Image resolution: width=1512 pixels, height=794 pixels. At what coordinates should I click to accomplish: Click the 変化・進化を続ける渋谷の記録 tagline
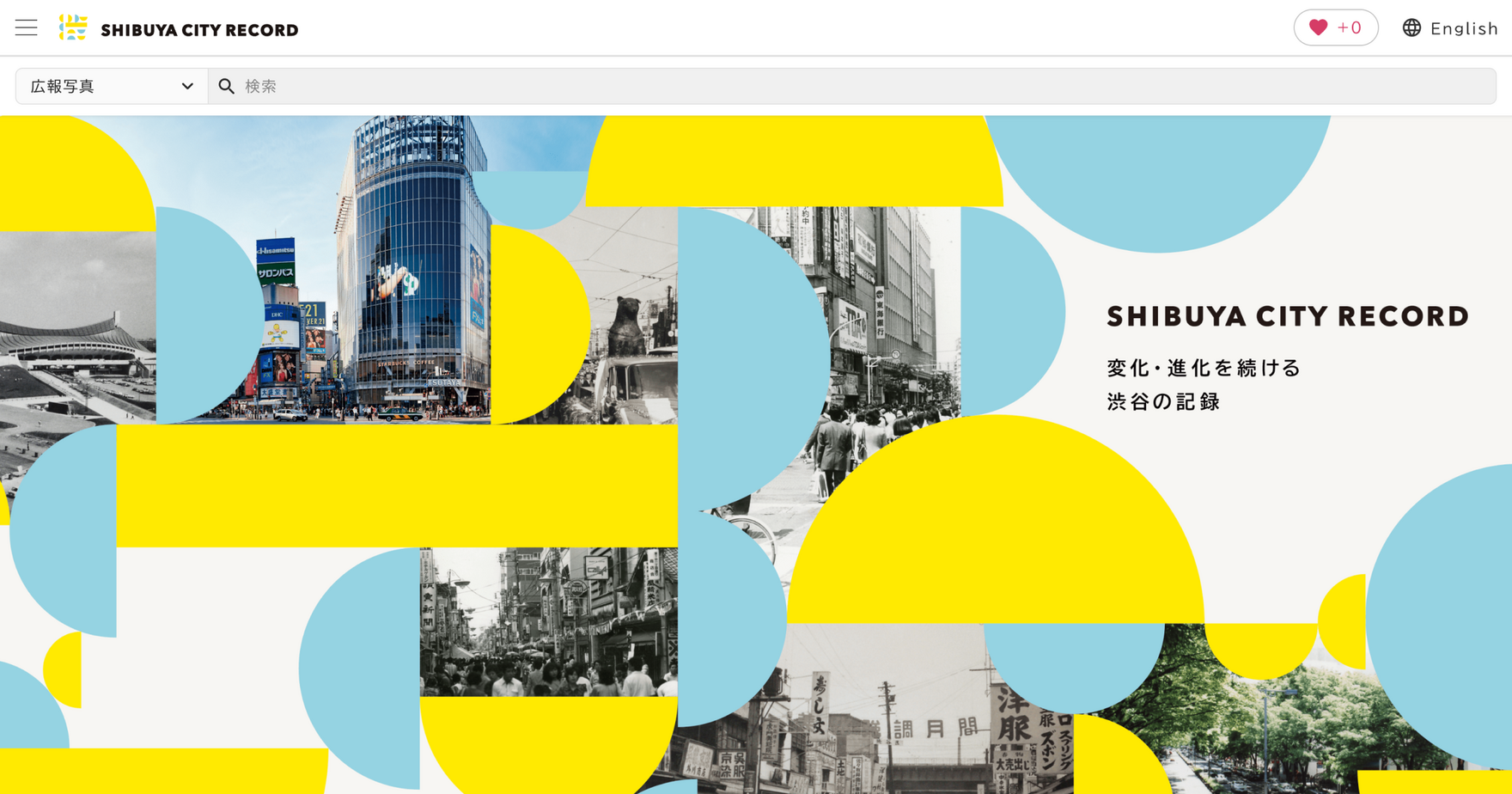(x=1204, y=384)
